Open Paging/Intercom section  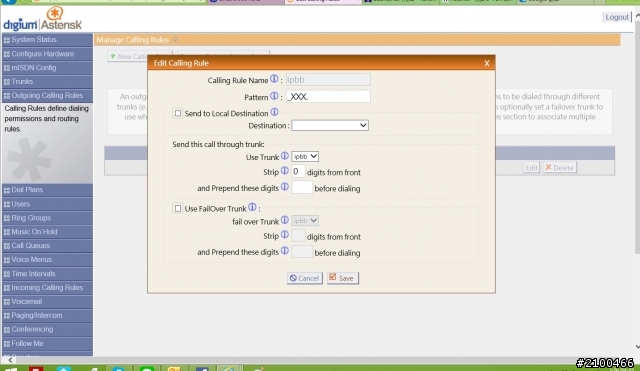(x=47, y=315)
